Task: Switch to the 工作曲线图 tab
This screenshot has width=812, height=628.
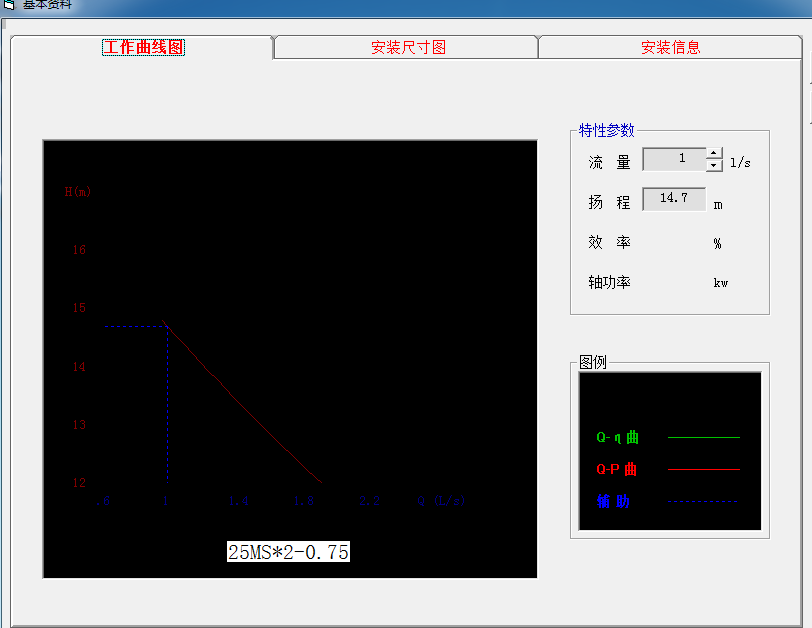Action: [x=143, y=48]
